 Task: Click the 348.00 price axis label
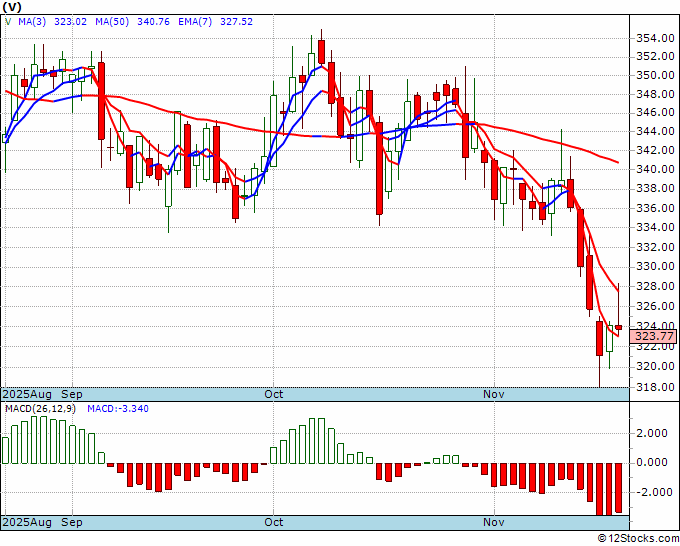(655, 95)
